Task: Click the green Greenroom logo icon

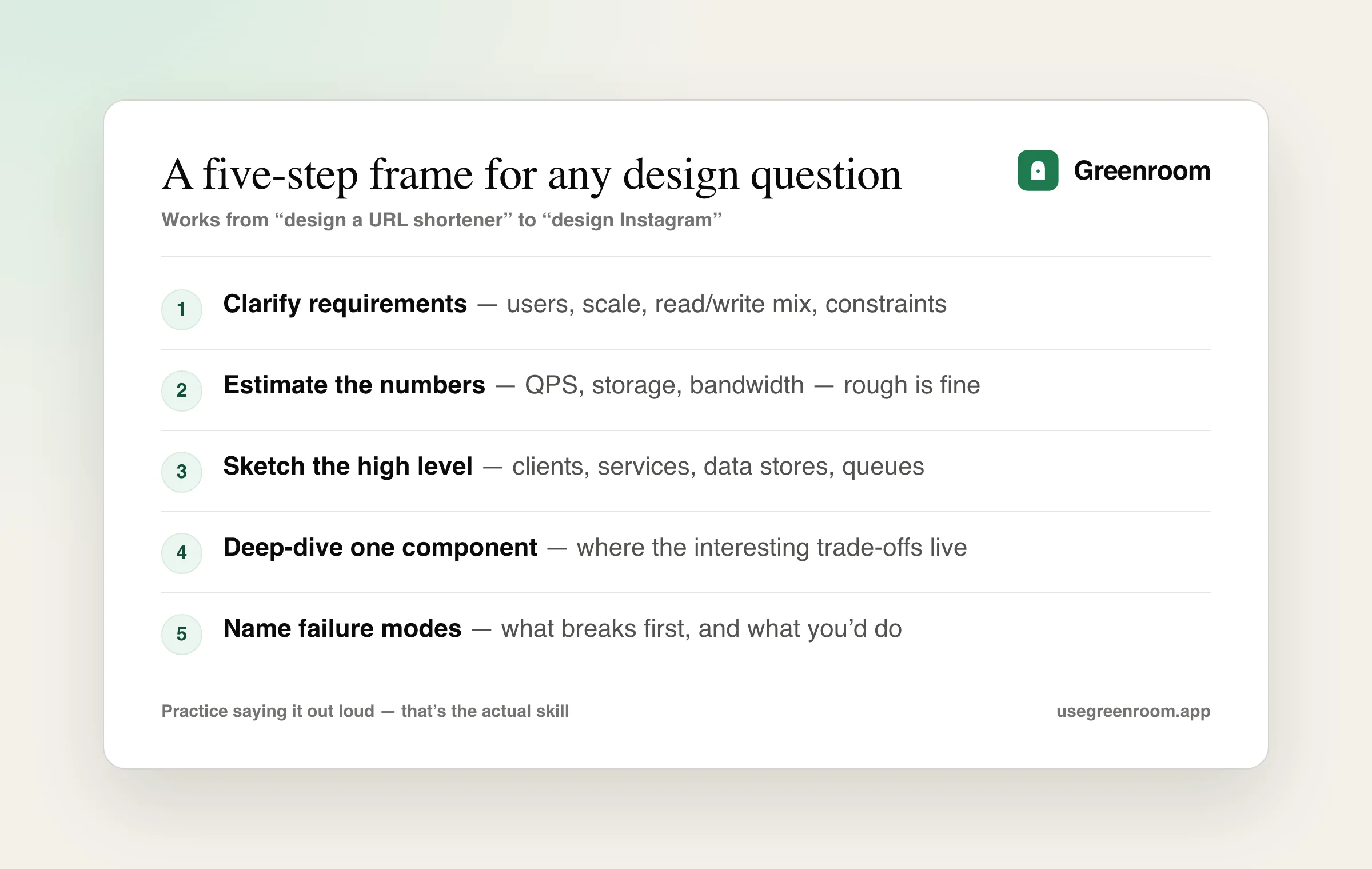Action: tap(1038, 170)
